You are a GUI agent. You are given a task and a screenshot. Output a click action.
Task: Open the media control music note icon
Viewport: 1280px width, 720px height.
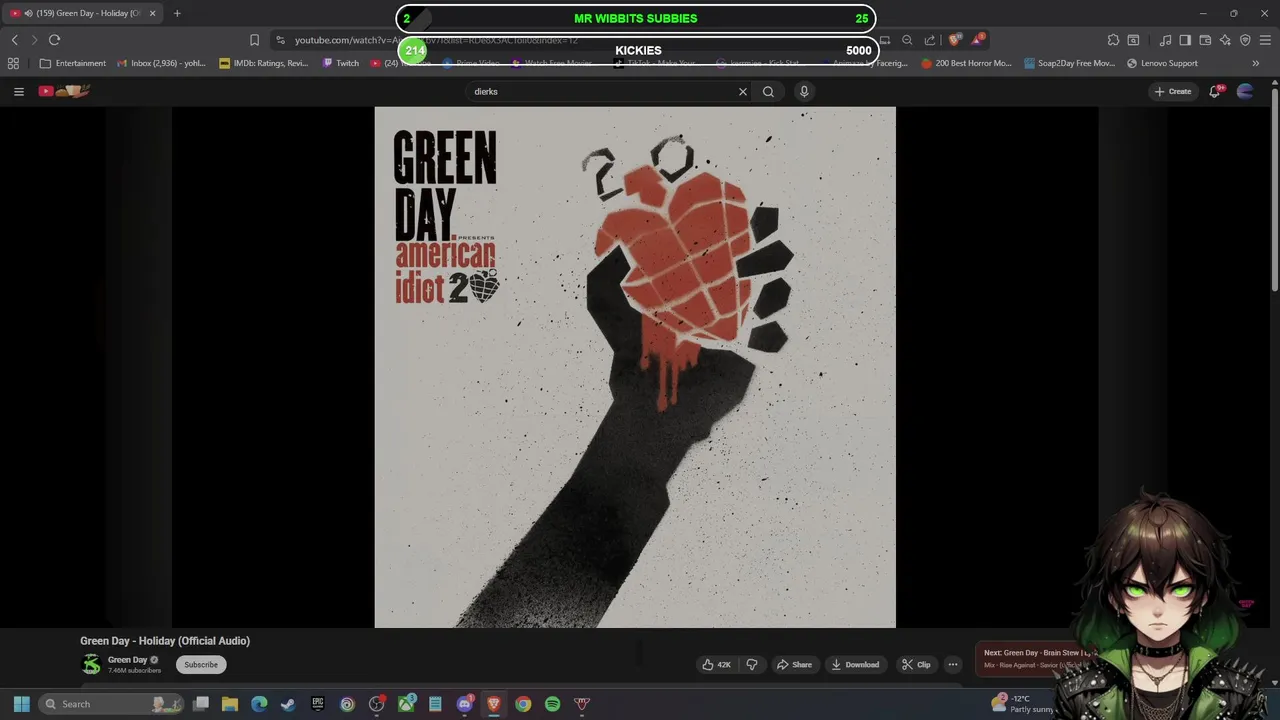[x=1165, y=40]
